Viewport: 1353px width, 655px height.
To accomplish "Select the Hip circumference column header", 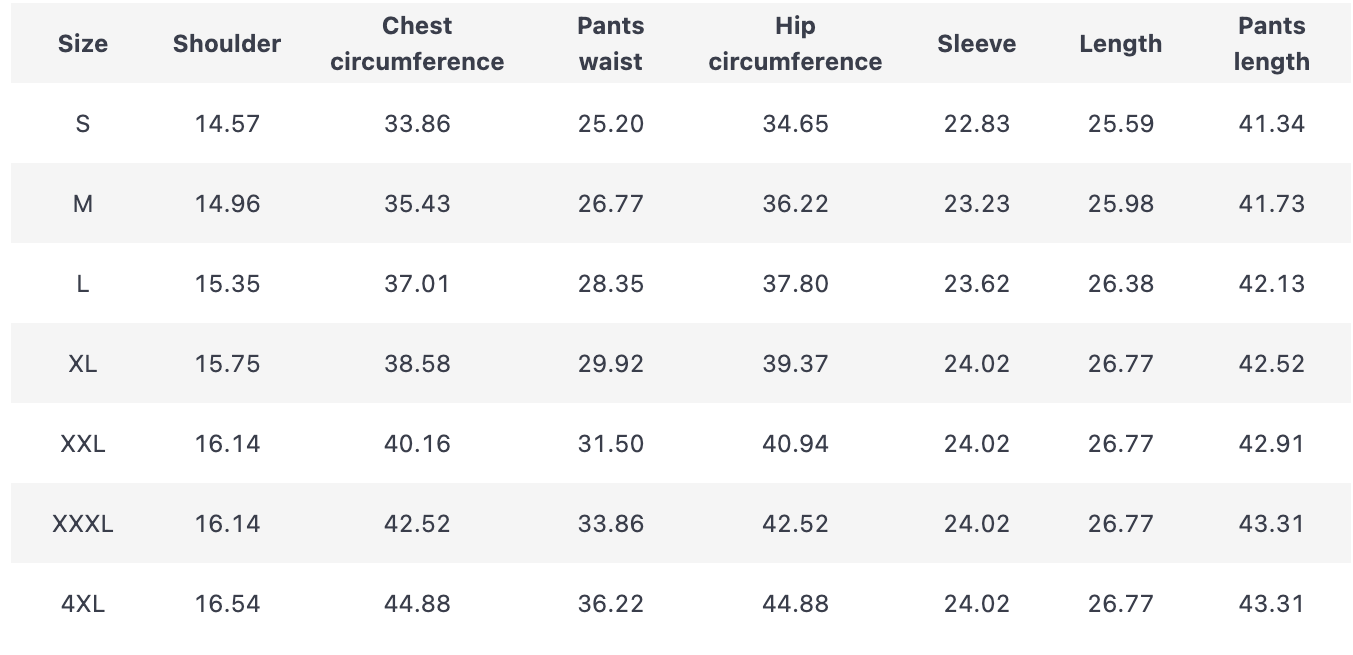I will point(795,44).
